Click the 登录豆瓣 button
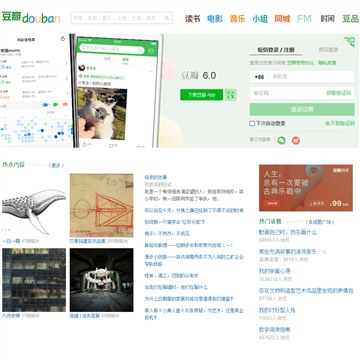The height and width of the screenshot is (360, 360). (x=302, y=109)
